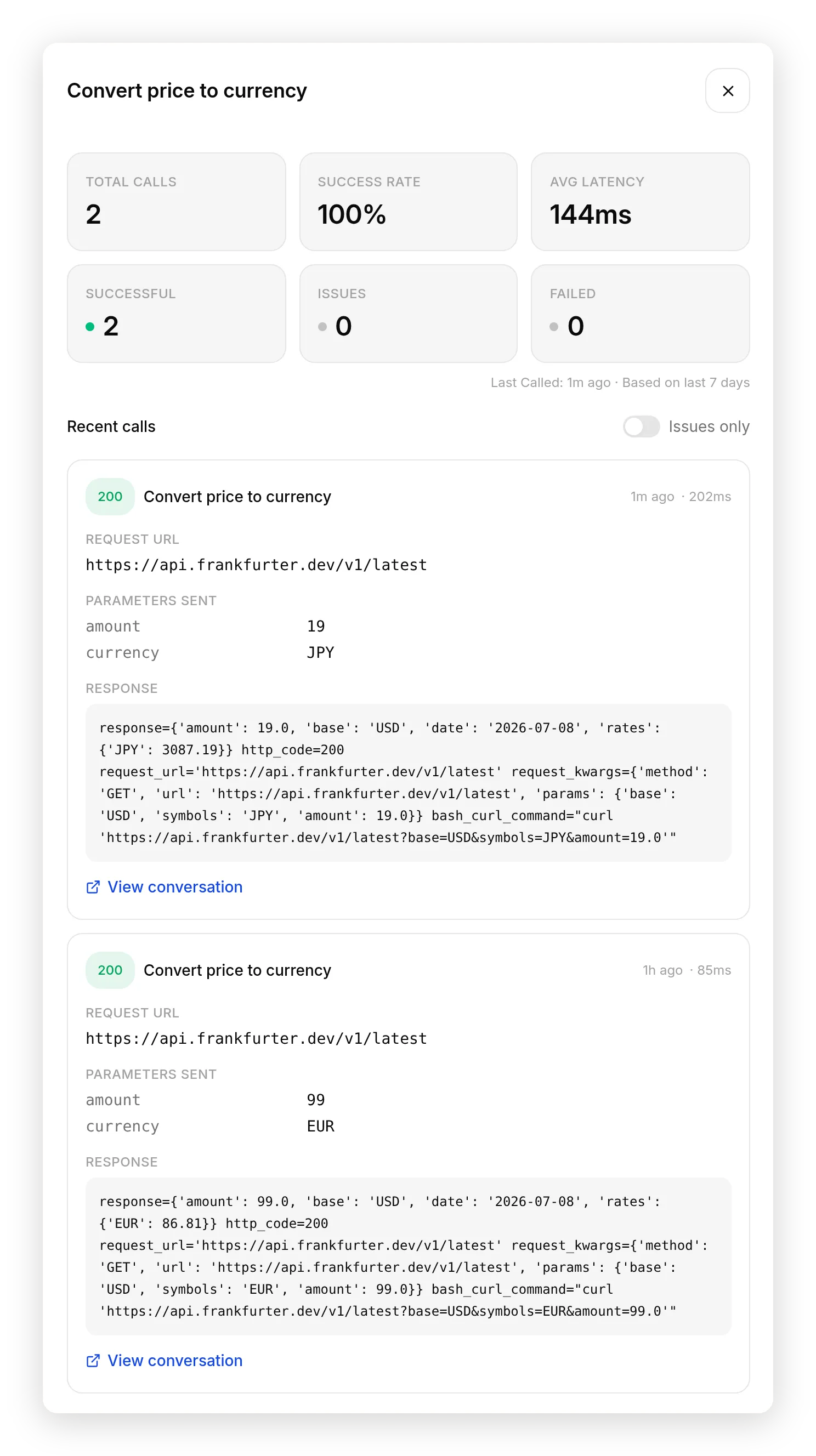Image resolution: width=816 pixels, height=1456 pixels.
Task: Click RESPONSE label in the EUR call
Action: click(122, 1162)
